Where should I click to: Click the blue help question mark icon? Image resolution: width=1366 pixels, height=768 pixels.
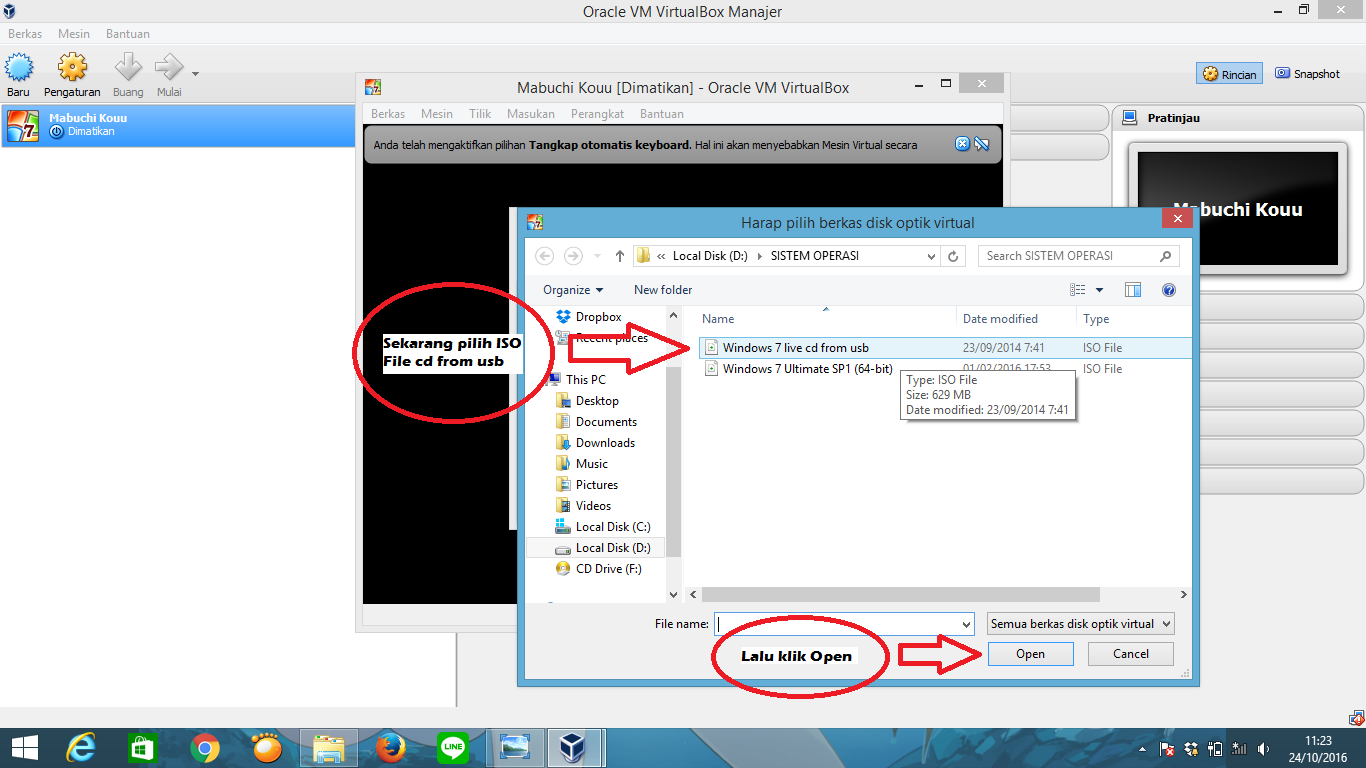point(1168,290)
